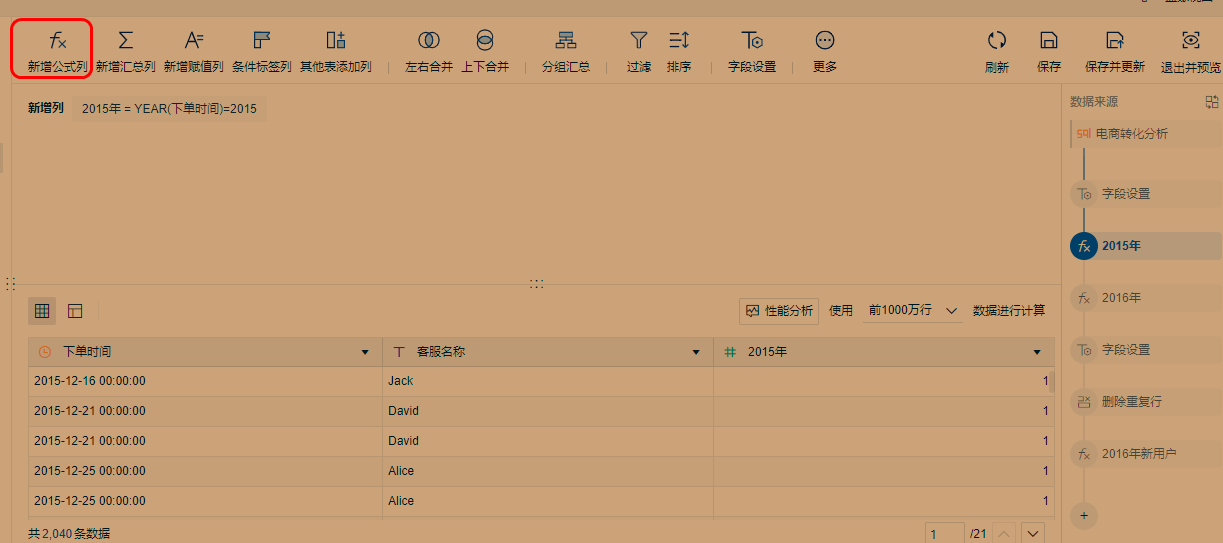Open the 前1000万行 dropdown
1223x543 pixels.
tap(912, 311)
